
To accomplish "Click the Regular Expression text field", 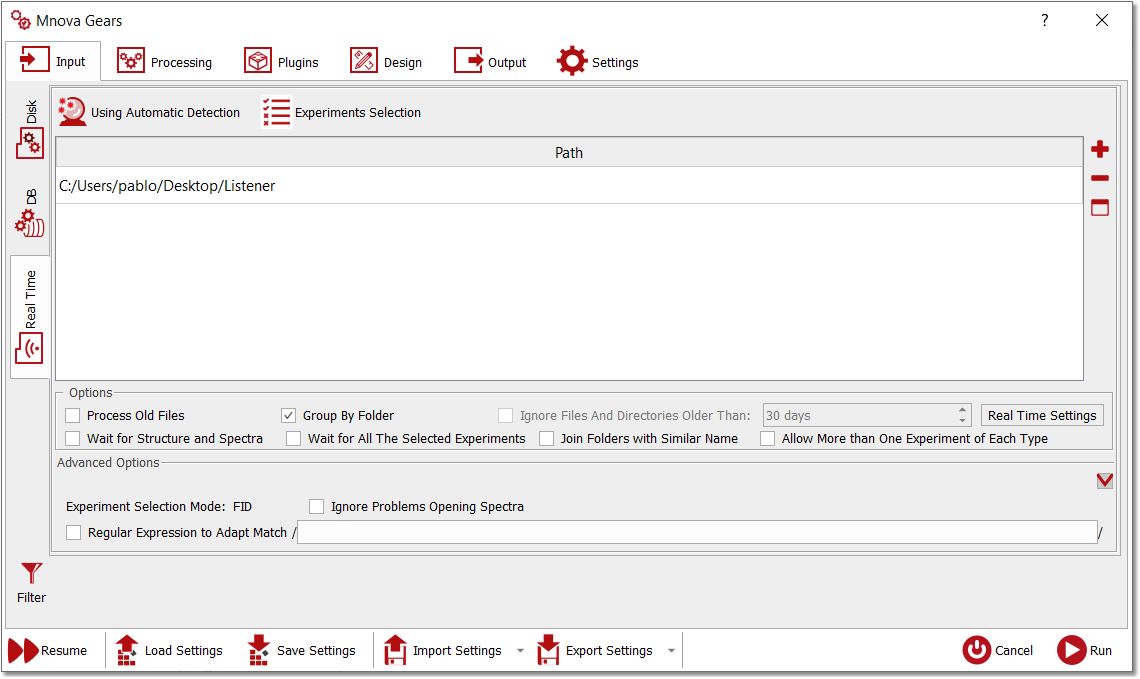I will (x=697, y=532).
